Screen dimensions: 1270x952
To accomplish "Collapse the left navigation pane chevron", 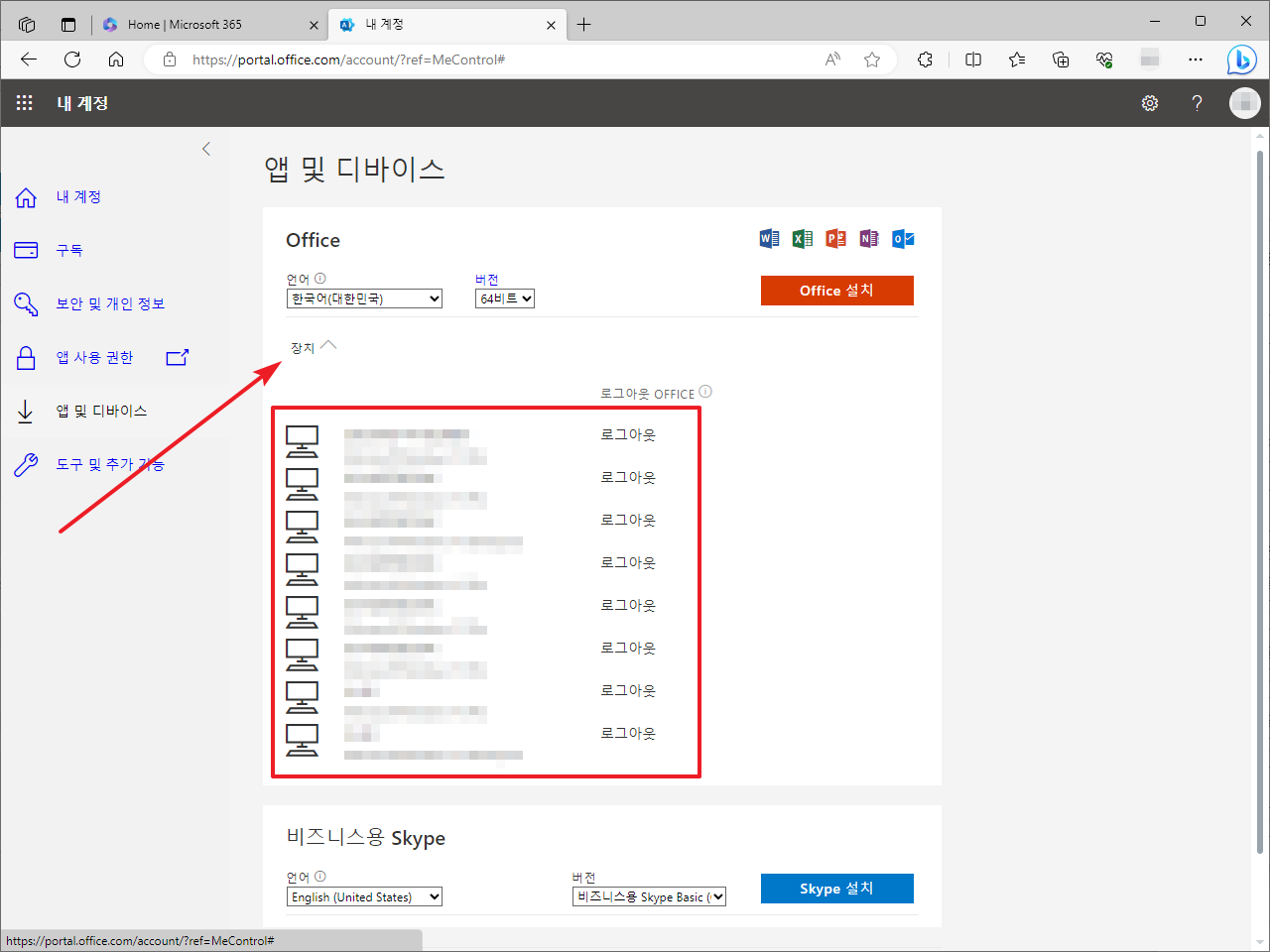I will click(x=206, y=149).
